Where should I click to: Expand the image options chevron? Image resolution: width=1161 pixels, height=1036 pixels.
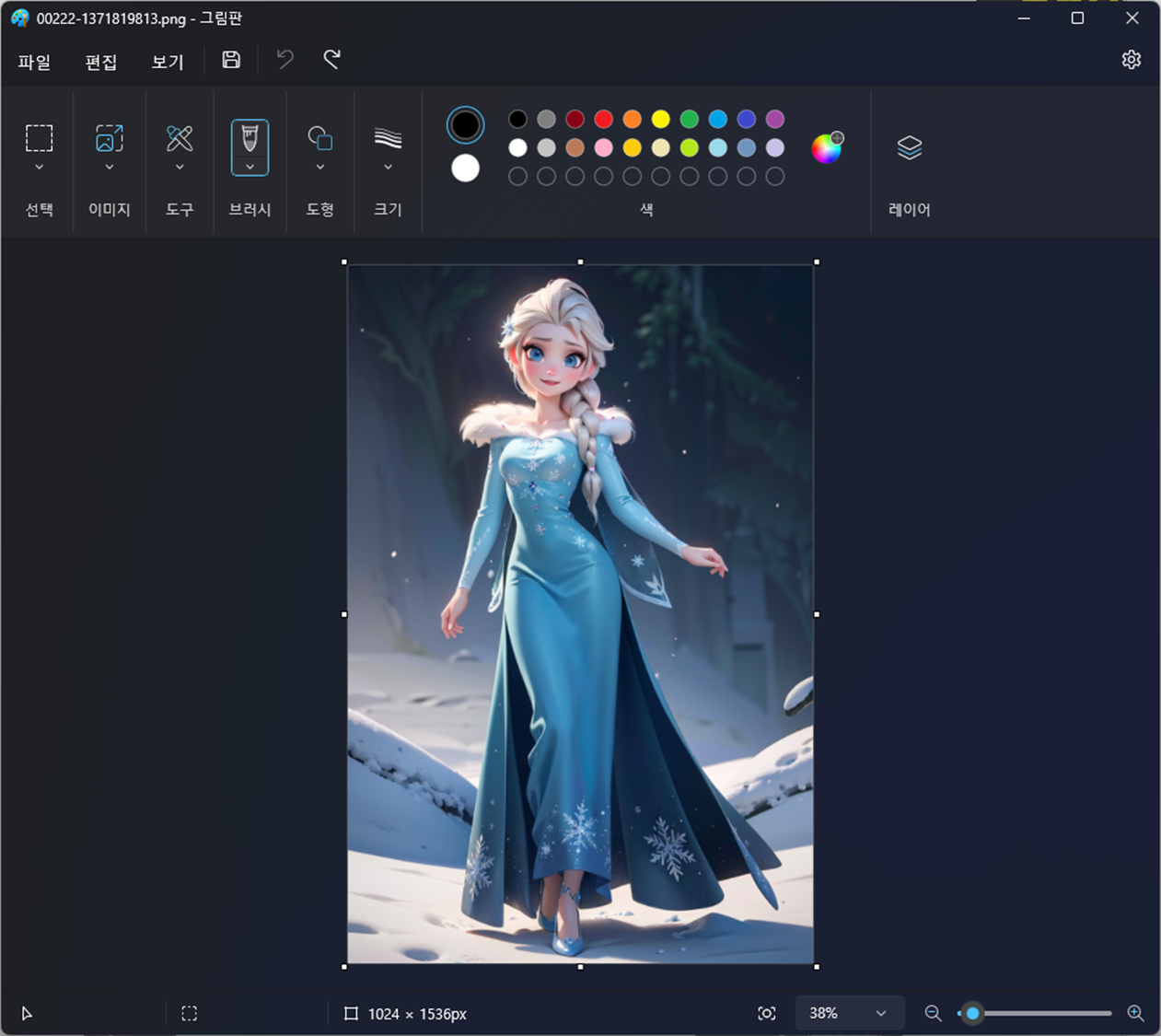[110, 168]
